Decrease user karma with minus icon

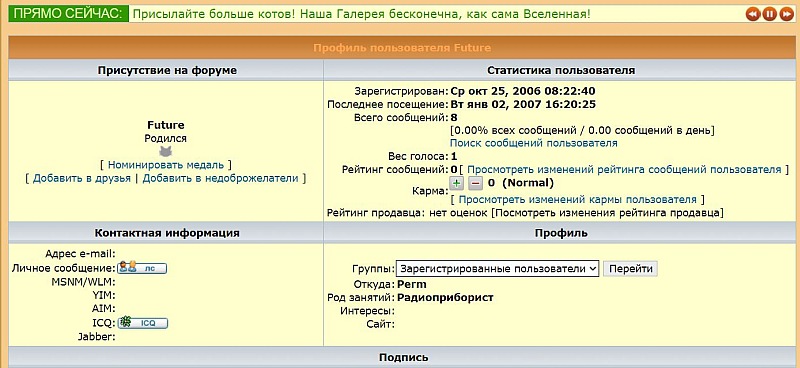[x=475, y=183]
